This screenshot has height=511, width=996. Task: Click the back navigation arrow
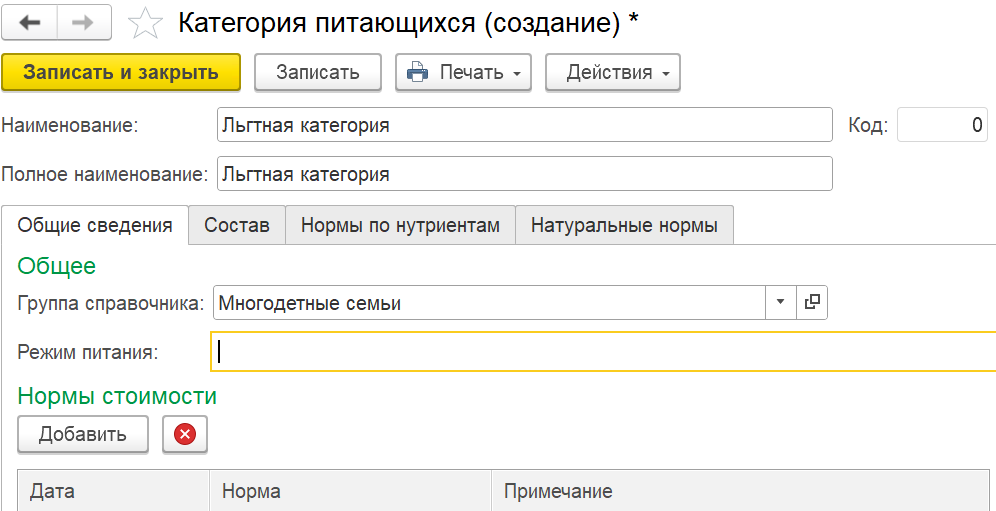[x=30, y=23]
